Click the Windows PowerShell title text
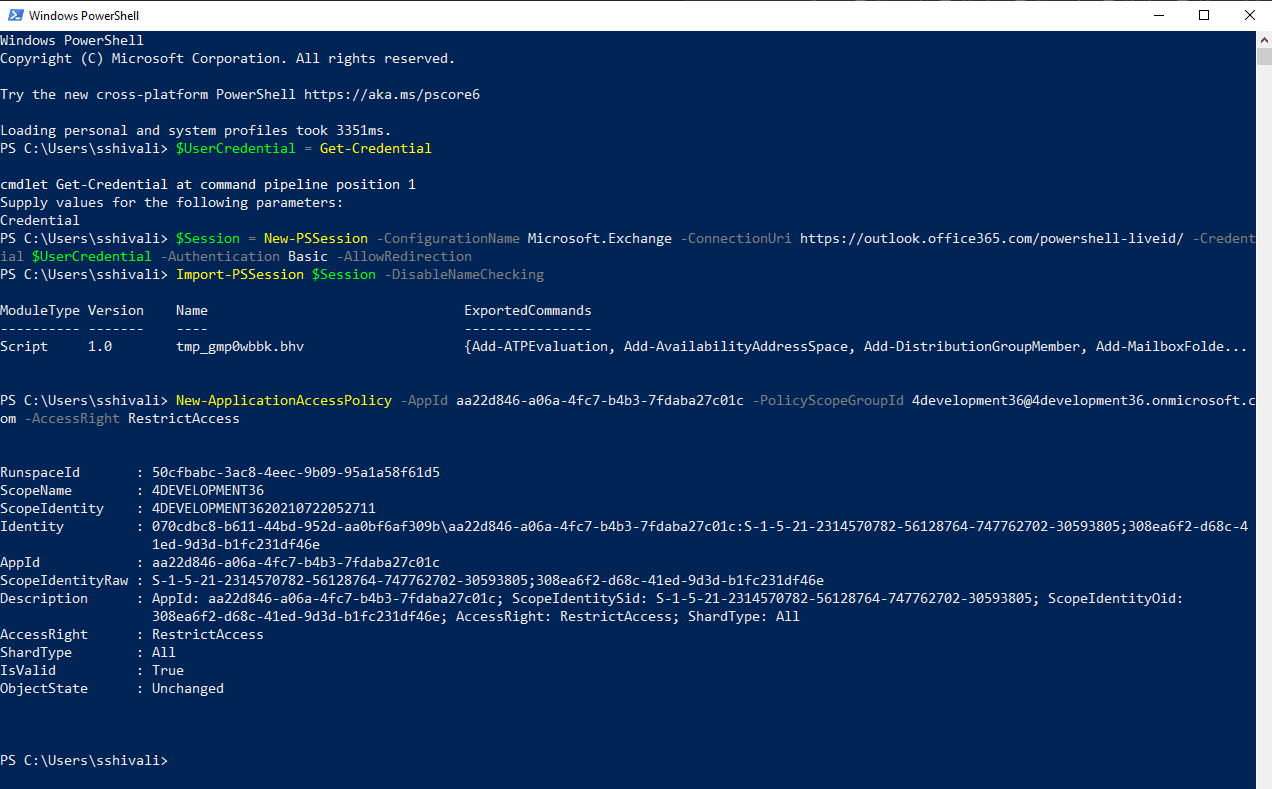This screenshot has width=1272, height=789. [x=85, y=16]
